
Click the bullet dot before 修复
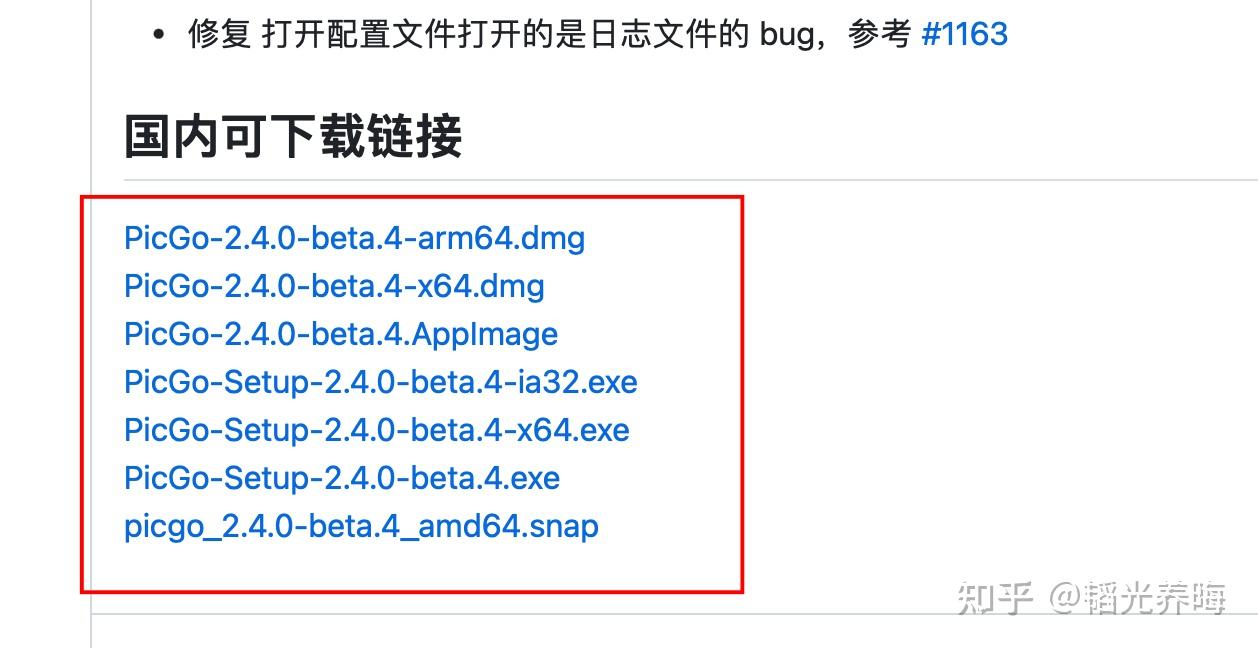point(158,35)
